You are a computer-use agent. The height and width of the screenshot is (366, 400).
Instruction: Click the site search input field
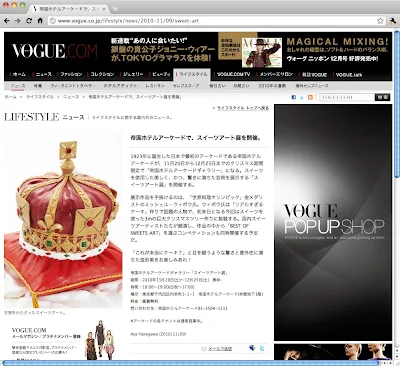(347, 97)
